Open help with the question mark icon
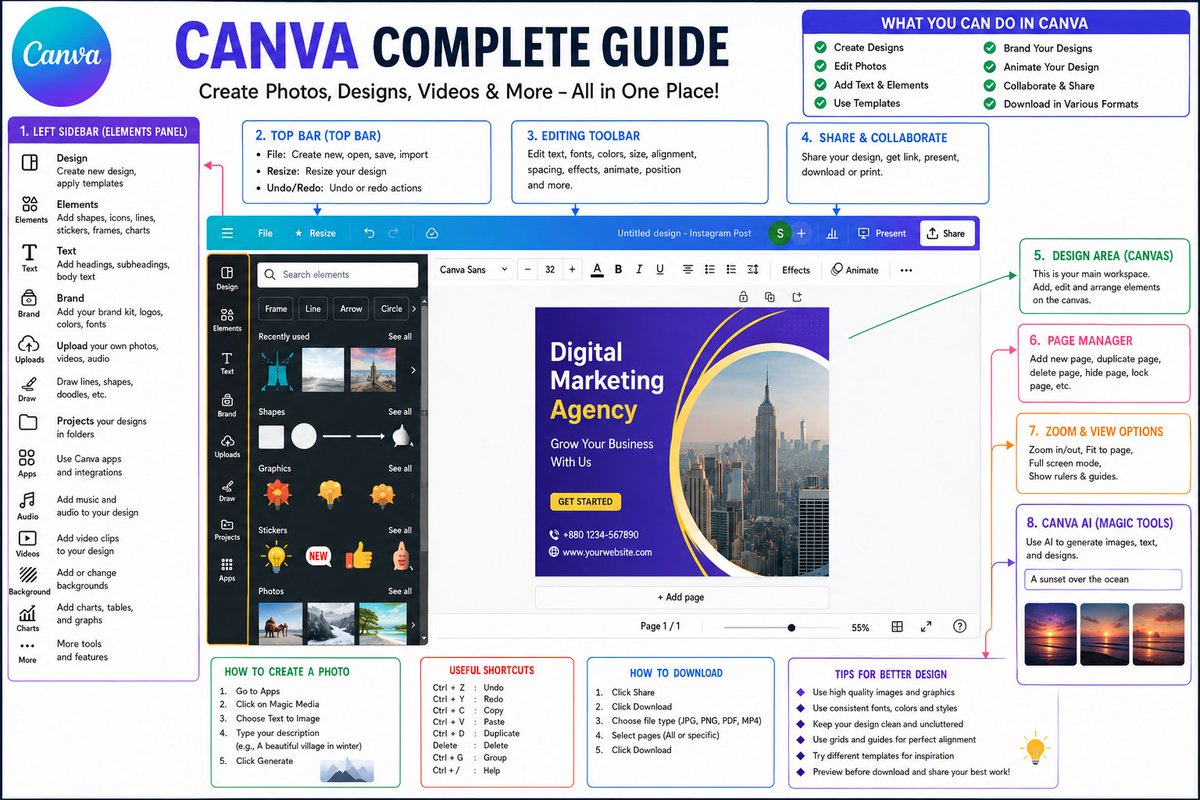Viewport: 1200px width, 800px height. (x=960, y=627)
